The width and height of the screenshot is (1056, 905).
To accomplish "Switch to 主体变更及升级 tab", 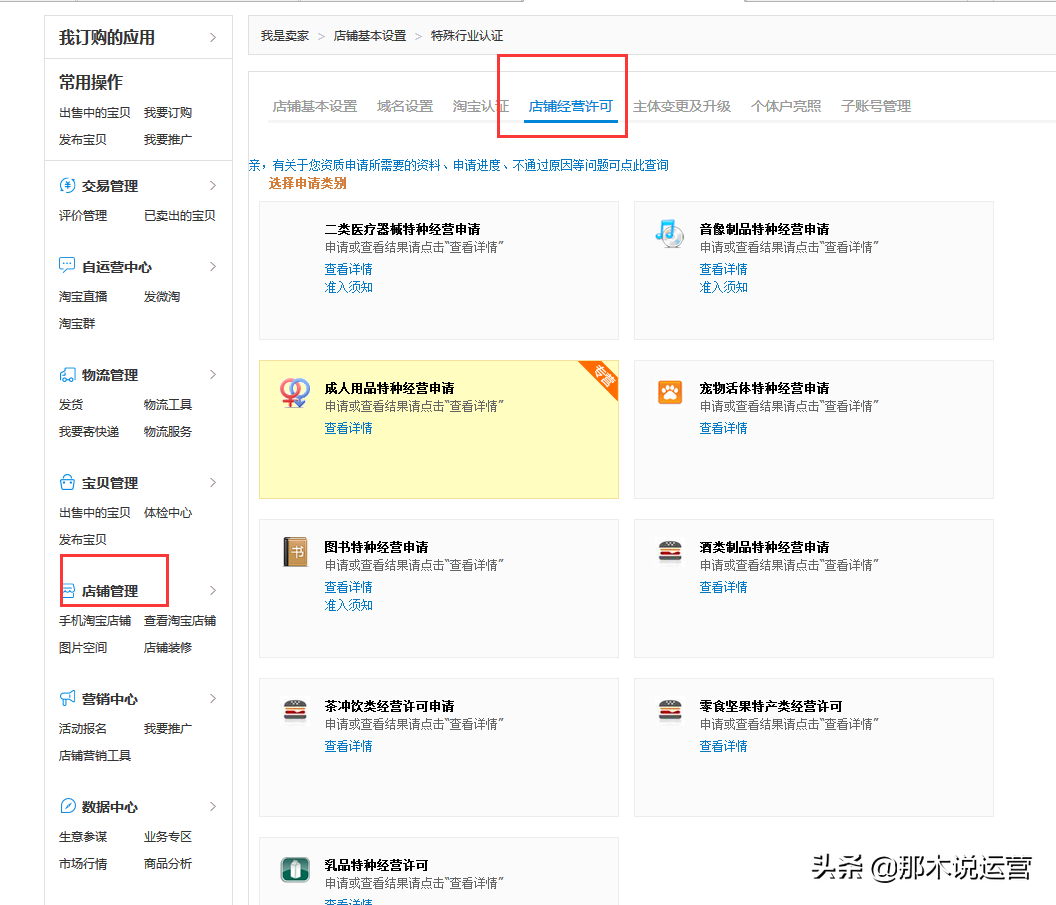I will pyautogui.click(x=682, y=106).
